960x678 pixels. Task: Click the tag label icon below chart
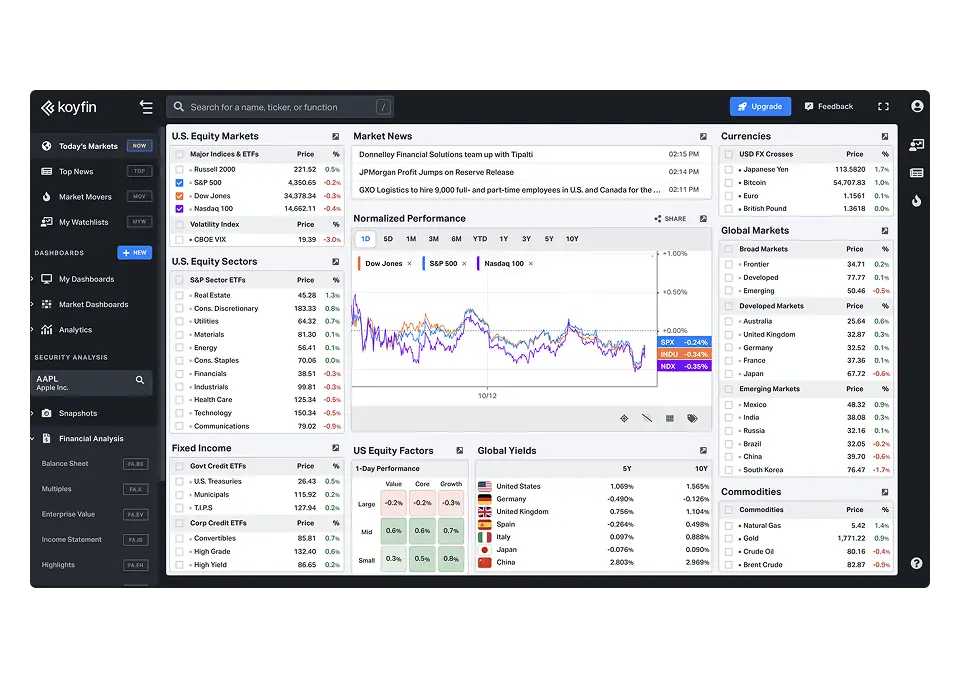click(x=692, y=418)
